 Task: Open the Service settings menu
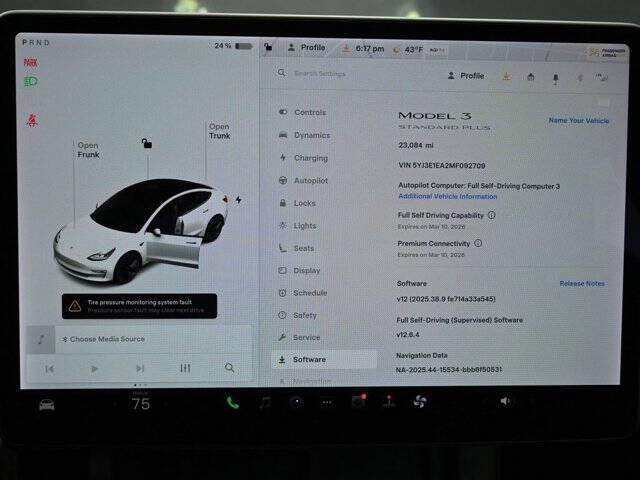point(299,338)
